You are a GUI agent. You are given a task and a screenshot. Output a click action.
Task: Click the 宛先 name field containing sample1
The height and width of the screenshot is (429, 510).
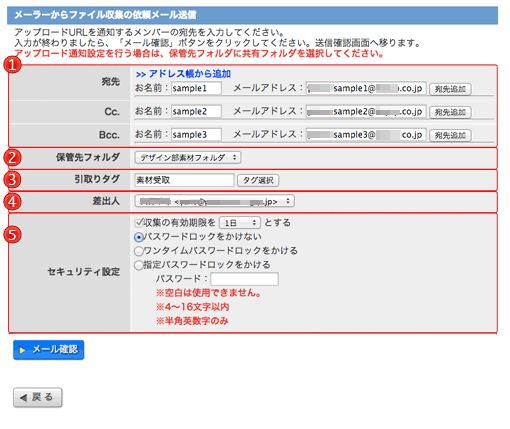tap(196, 88)
